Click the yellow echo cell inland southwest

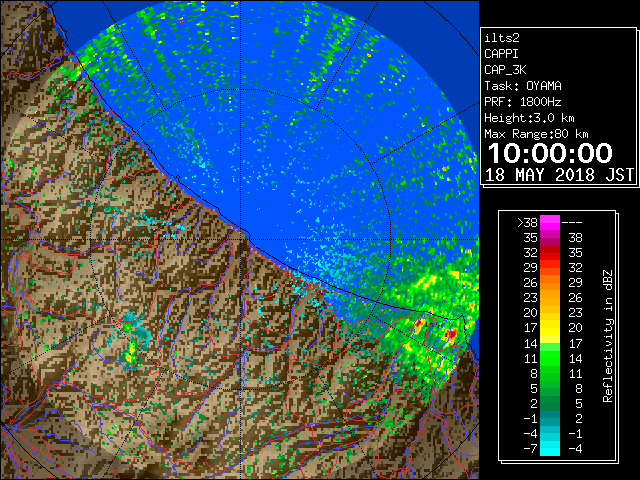click(130, 353)
